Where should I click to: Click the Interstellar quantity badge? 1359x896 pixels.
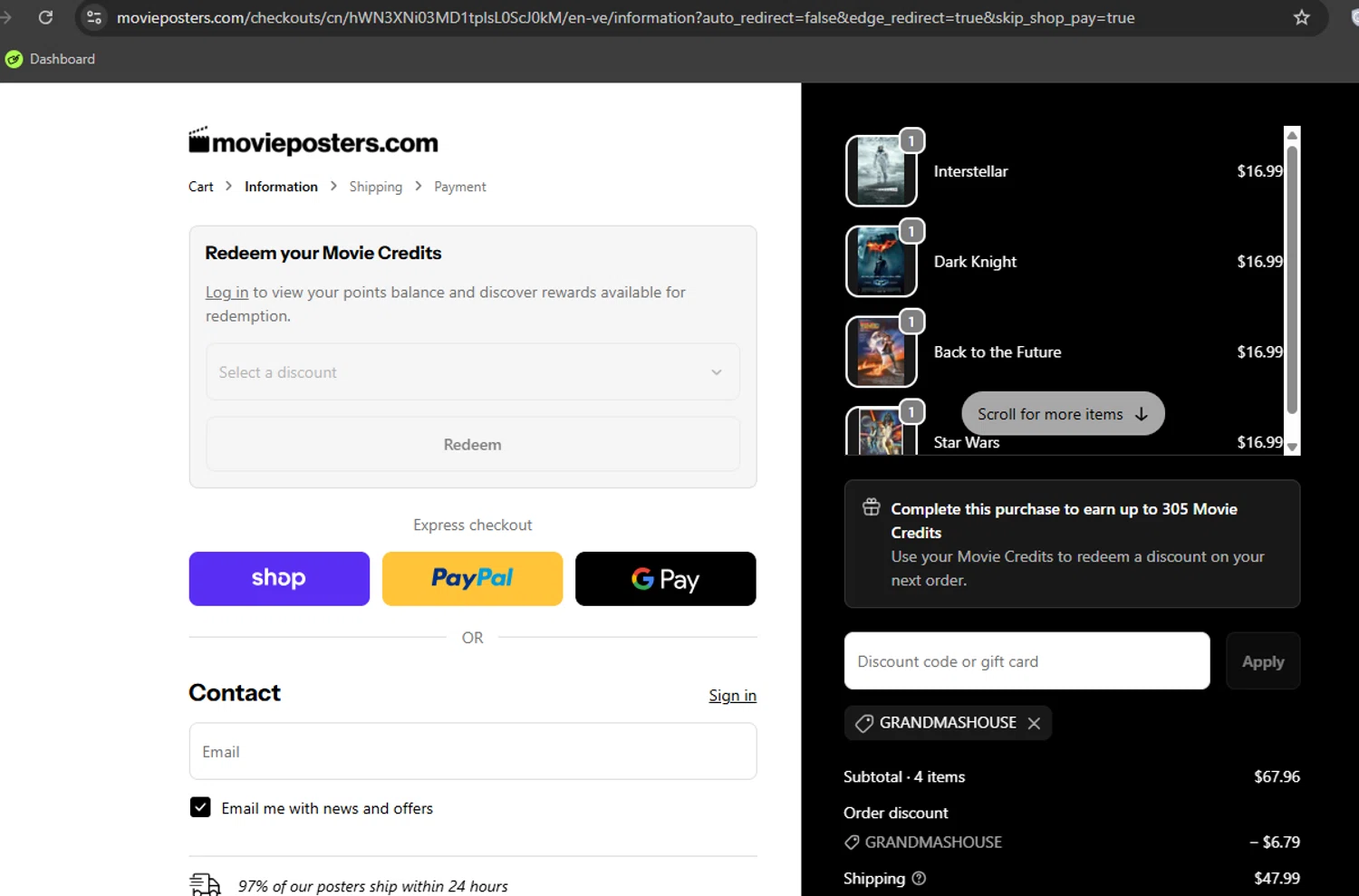pyautogui.click(x=911, y=140)
